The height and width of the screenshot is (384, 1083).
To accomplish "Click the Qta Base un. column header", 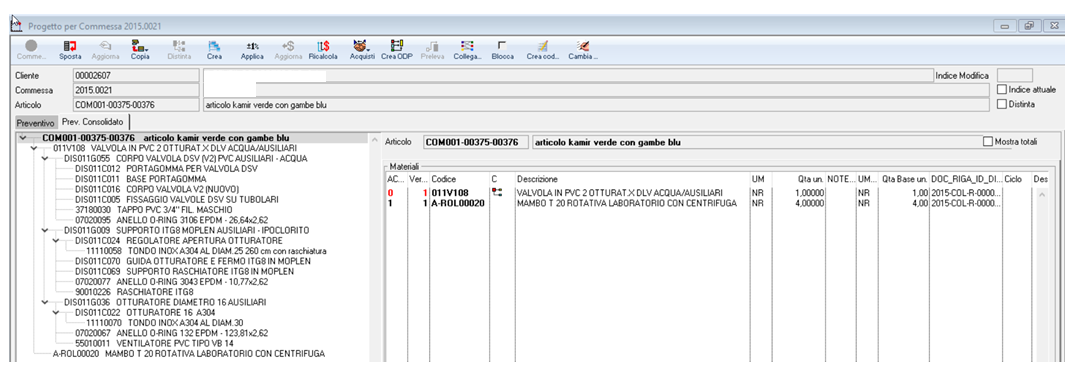I will tap(903, 179).
